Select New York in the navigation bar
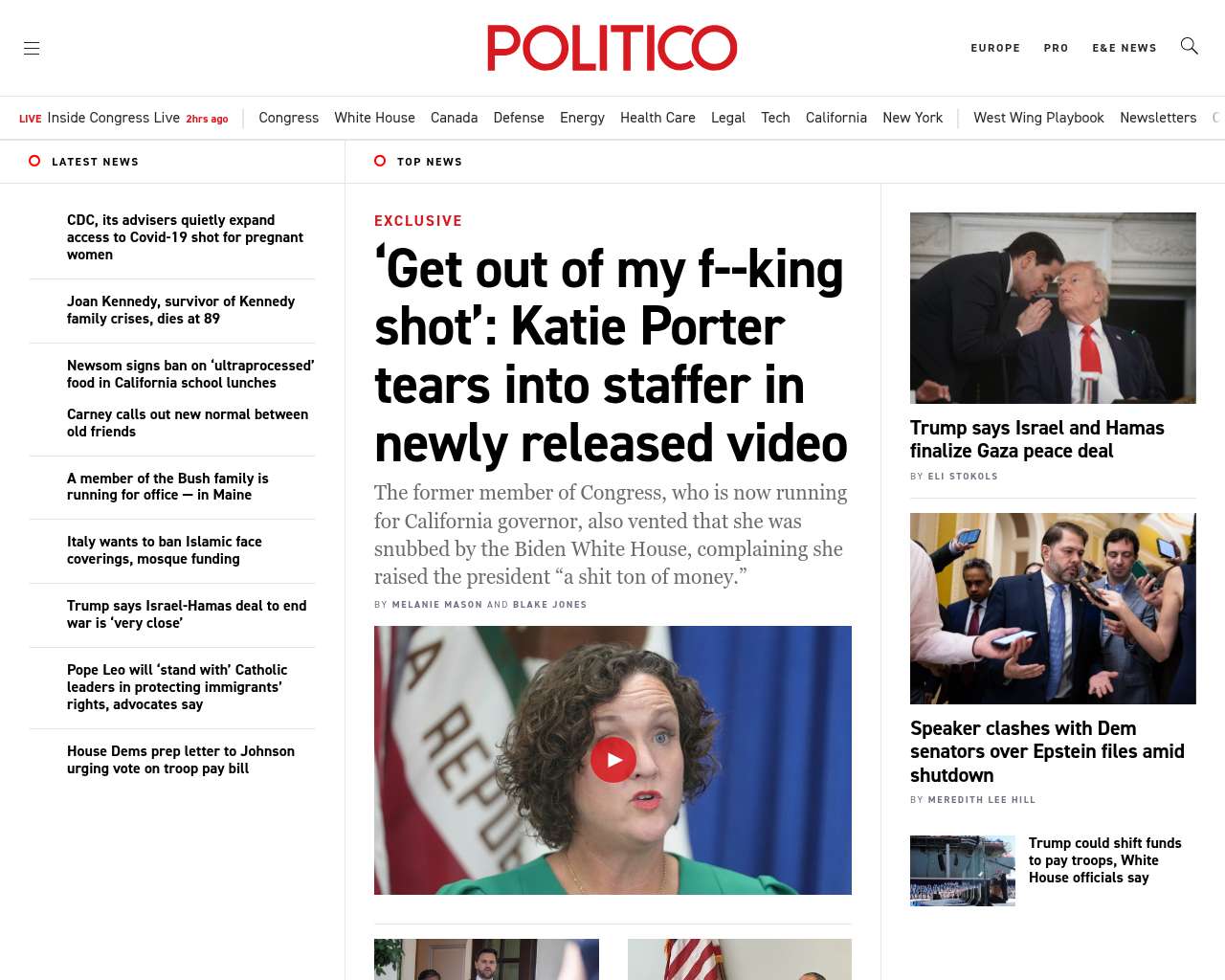The width and height of the screenshot is (1225, 980). [x=912, y=118]
